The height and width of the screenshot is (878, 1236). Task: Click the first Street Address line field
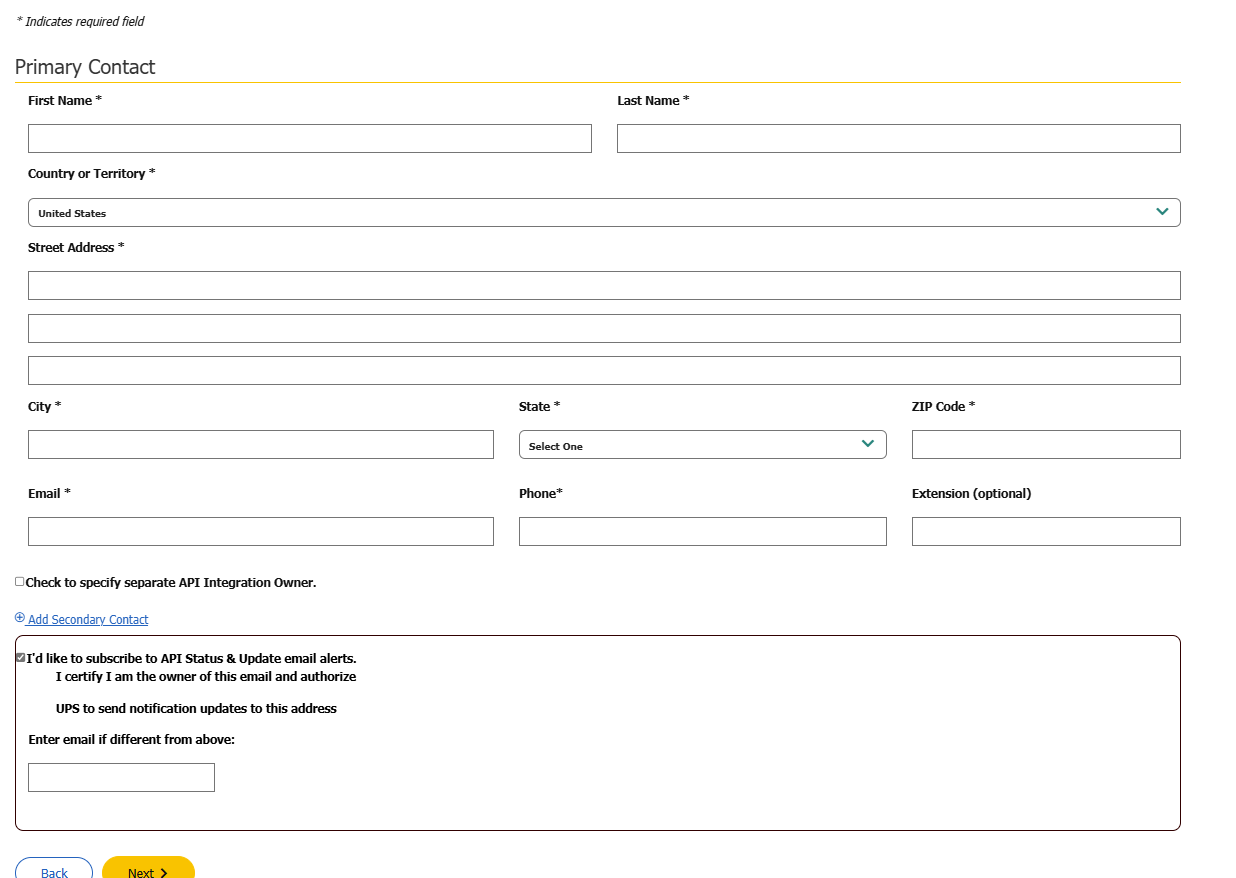click(604, 285)
